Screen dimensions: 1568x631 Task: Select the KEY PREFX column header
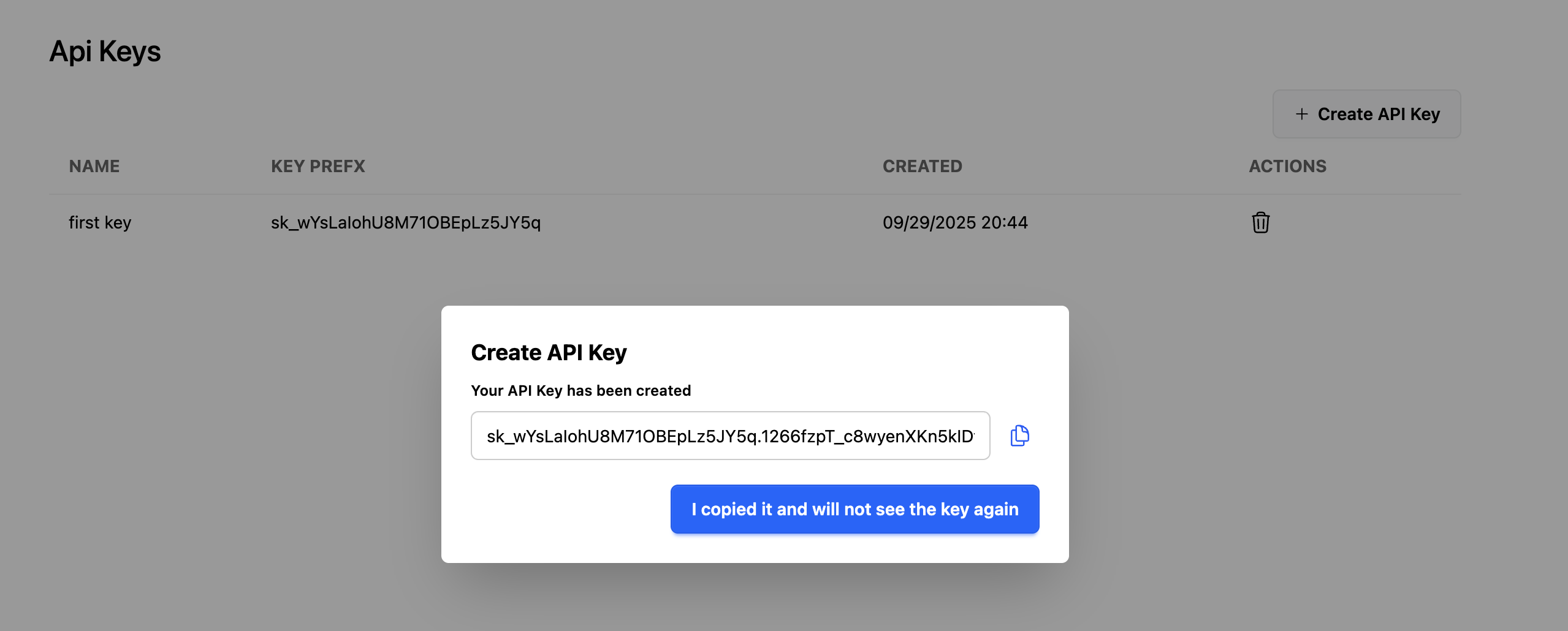coord(317,165)
